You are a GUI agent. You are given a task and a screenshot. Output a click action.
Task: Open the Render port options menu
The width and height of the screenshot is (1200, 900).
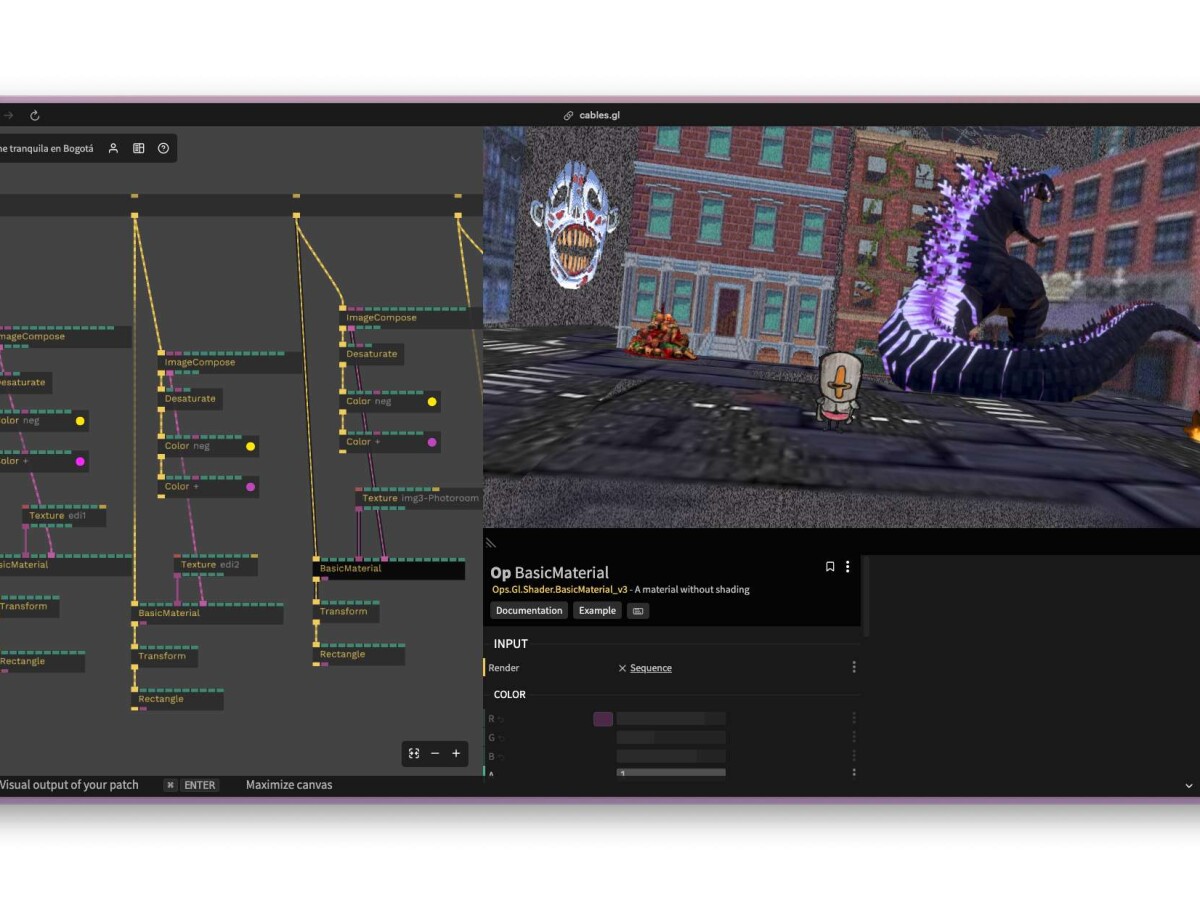[854, 668]
